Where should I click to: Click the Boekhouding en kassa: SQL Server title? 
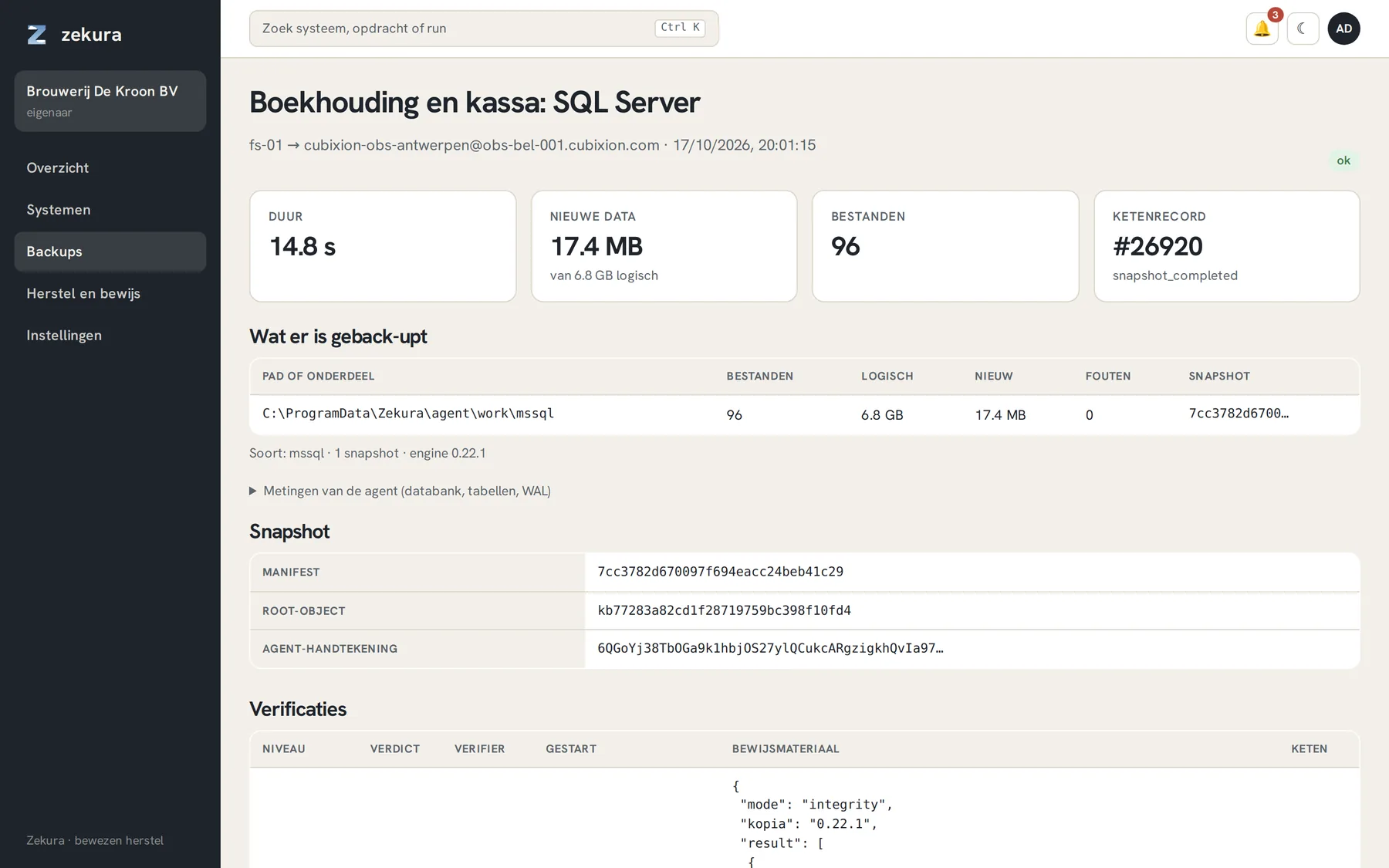coord(475,103)
